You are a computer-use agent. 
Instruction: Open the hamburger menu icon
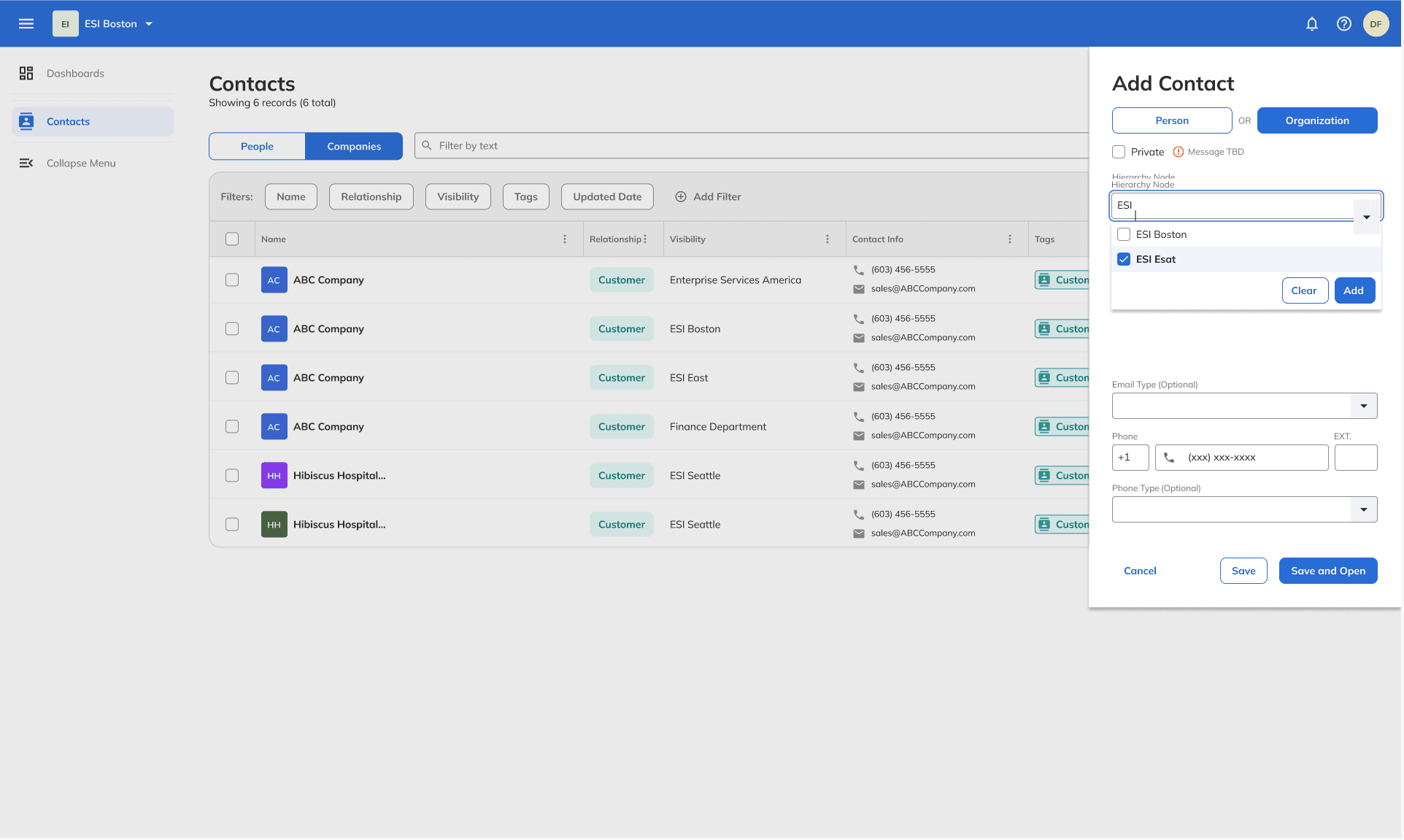pyautogui.click(x=26, y=23)
